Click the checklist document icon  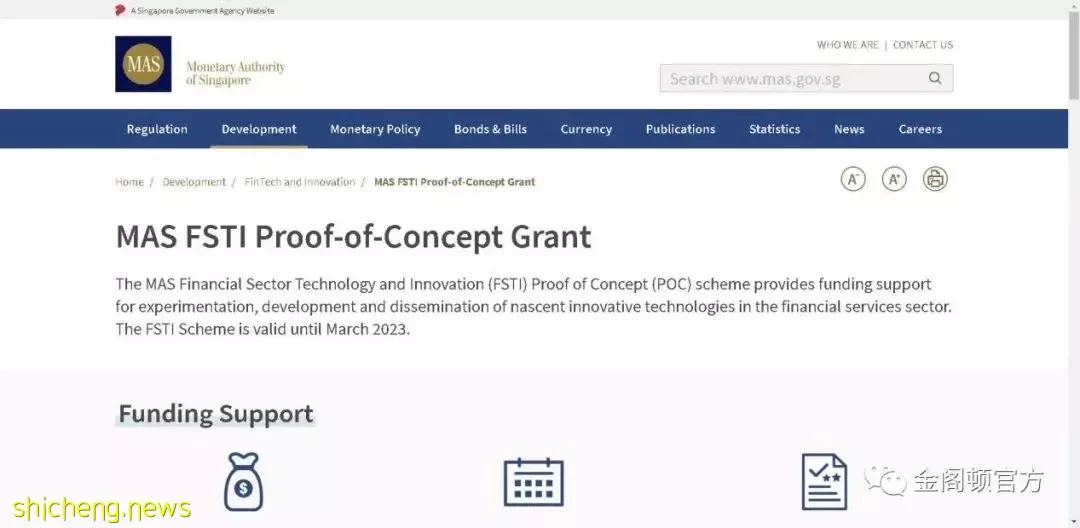point(824,482)
